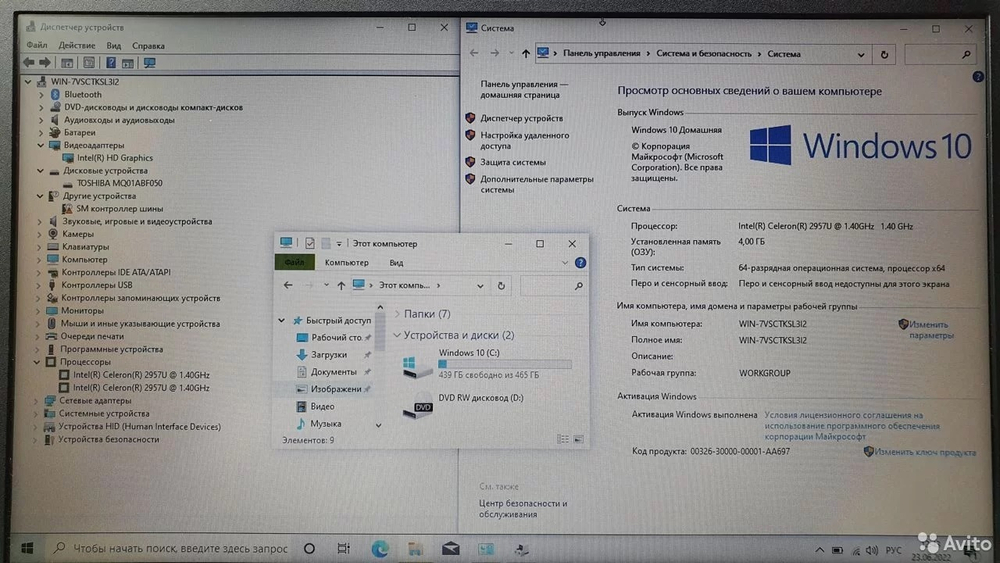Open address bar dropdown in This PC window

(x=480, y=286)
